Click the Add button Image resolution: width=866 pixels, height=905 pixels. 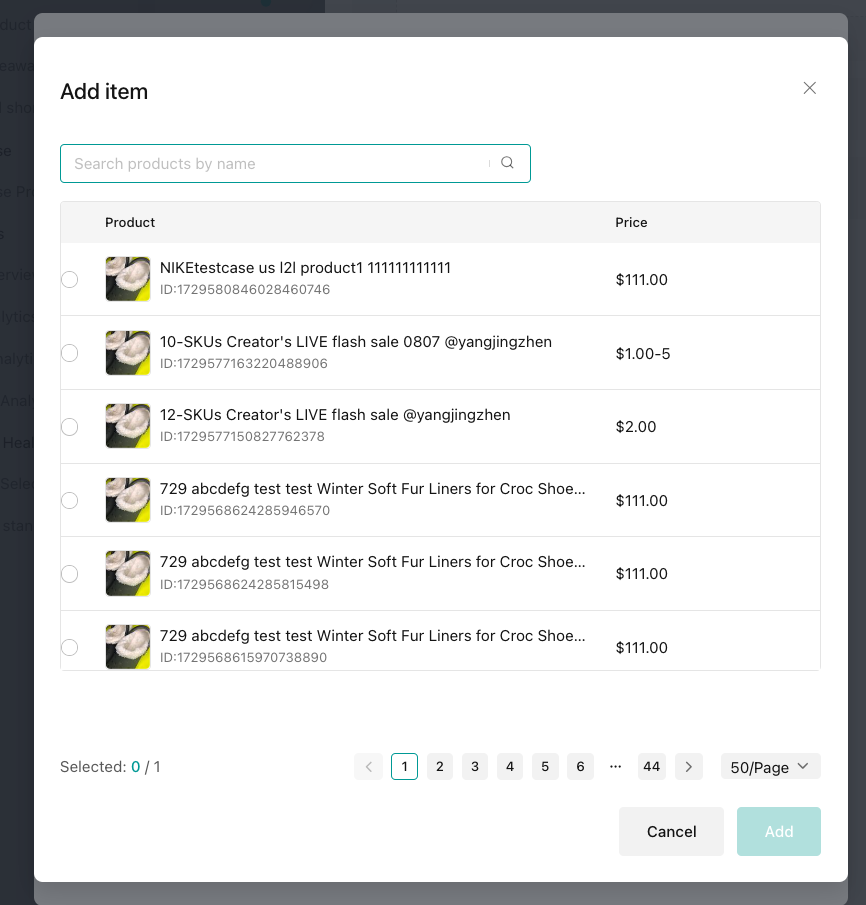778,831
